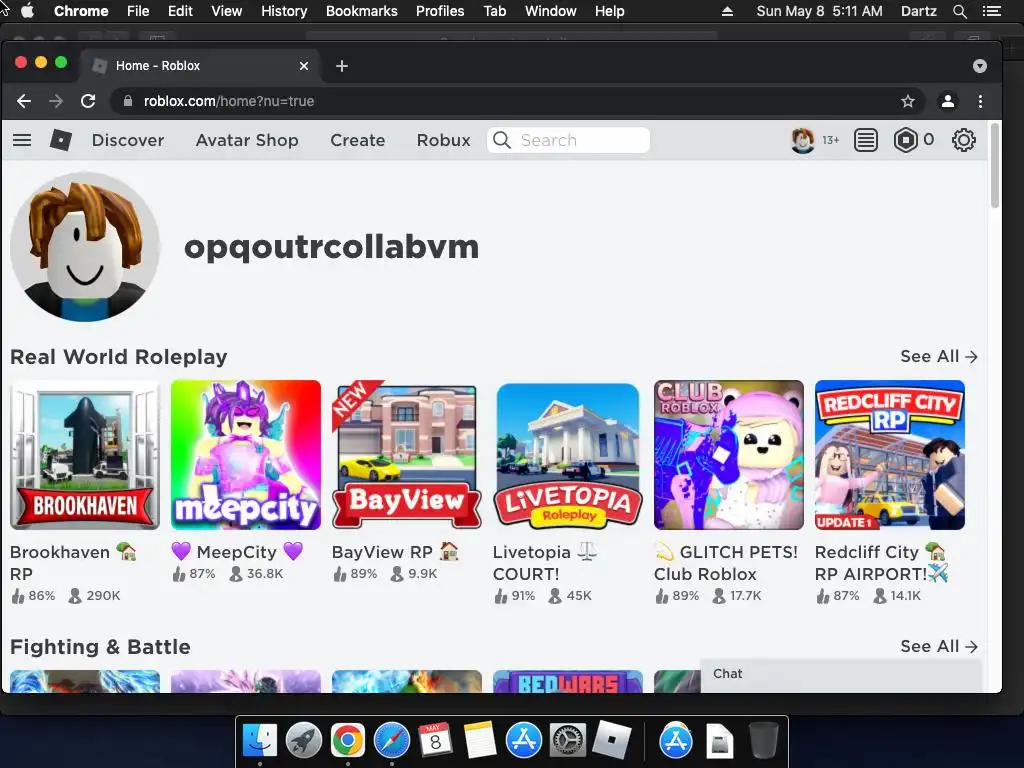Open the Window menu
The width and height of the screenshot is (1024, 768).
[x=551, y=11]
